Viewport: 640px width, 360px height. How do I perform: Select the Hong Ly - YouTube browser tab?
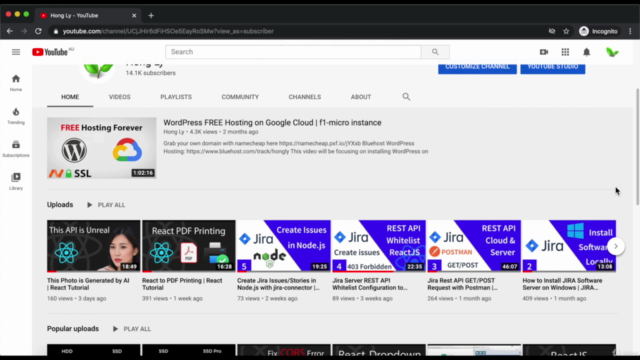pos(88,16)
